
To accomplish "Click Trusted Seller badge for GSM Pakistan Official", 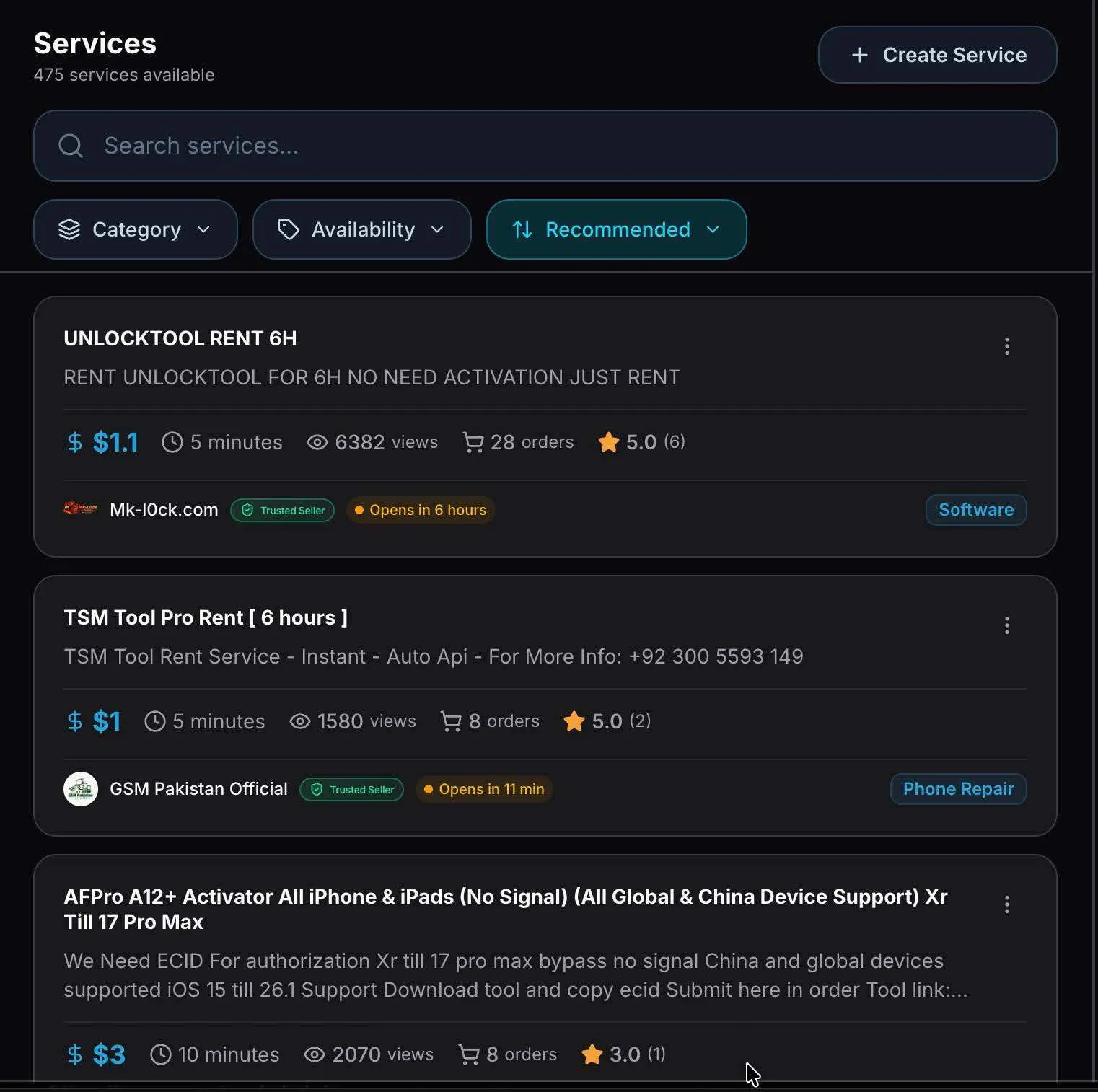I will pyautogui.click(x=352, y=790).
